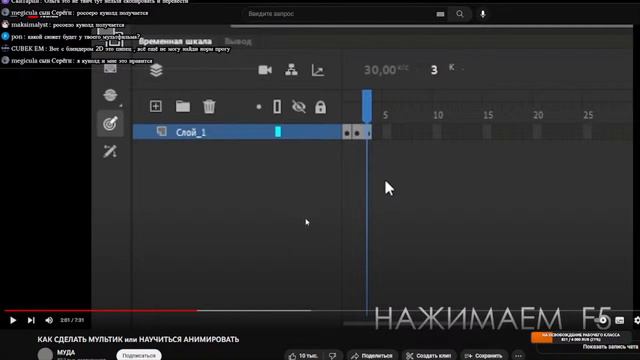Click frame 25 on the timeline ruler

(x=588, y=115)
